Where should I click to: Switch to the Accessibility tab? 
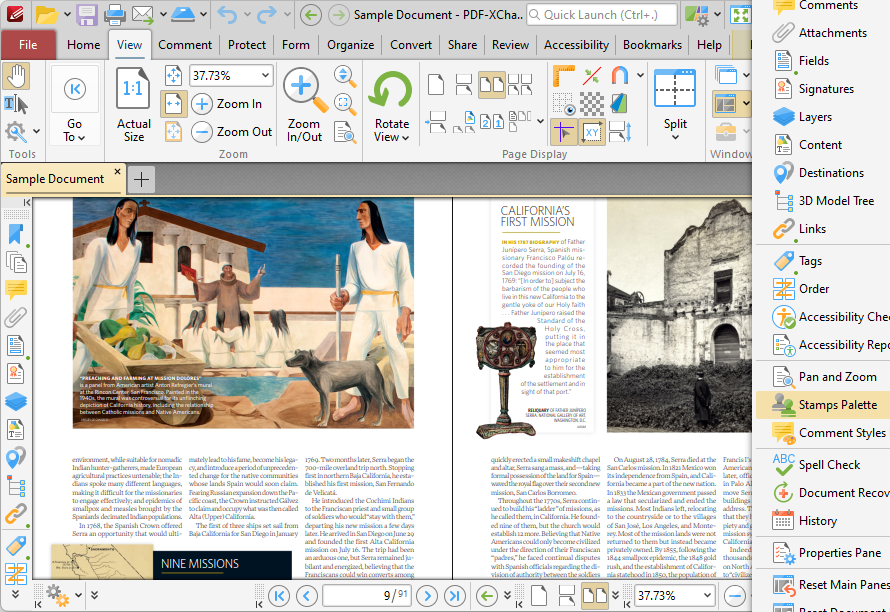point(576,45)
